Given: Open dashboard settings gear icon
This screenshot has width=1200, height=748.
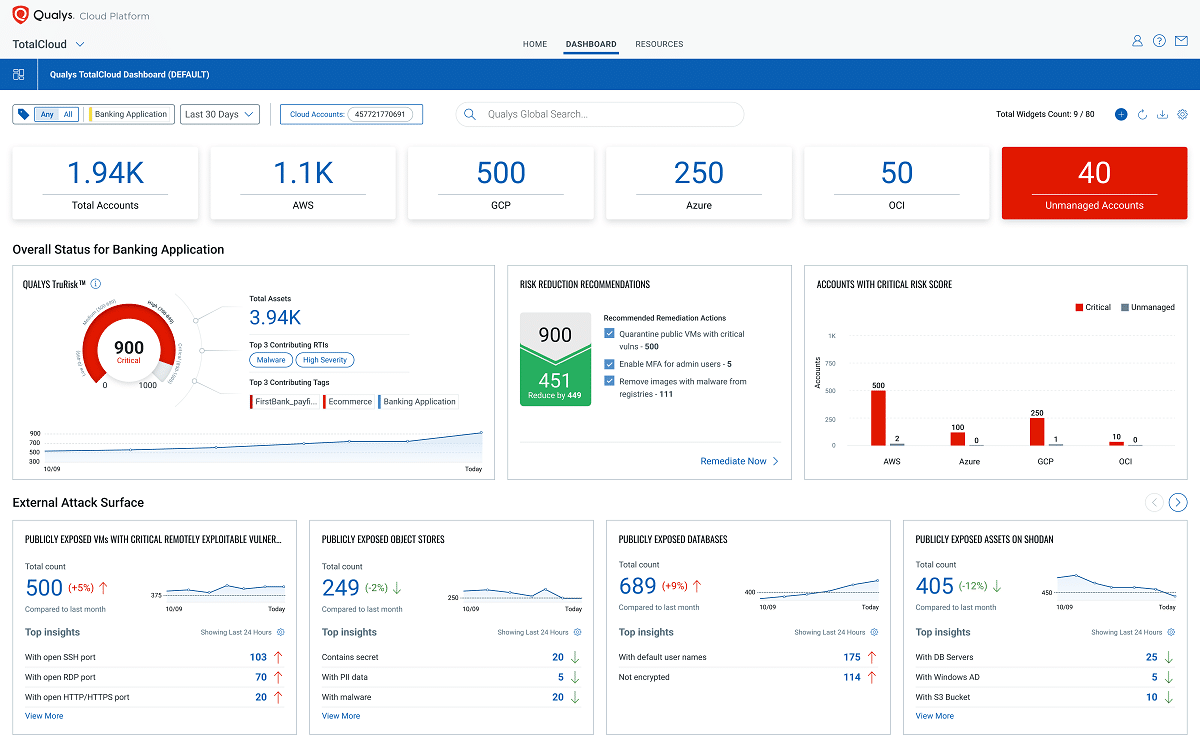Looking at the screenshot, I should (1182, 114).
